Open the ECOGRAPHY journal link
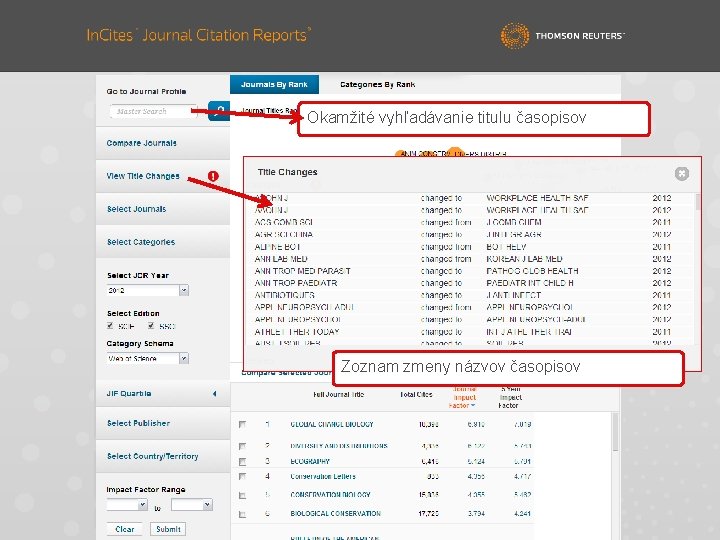 pyautogui.click(x=310, y=461)
